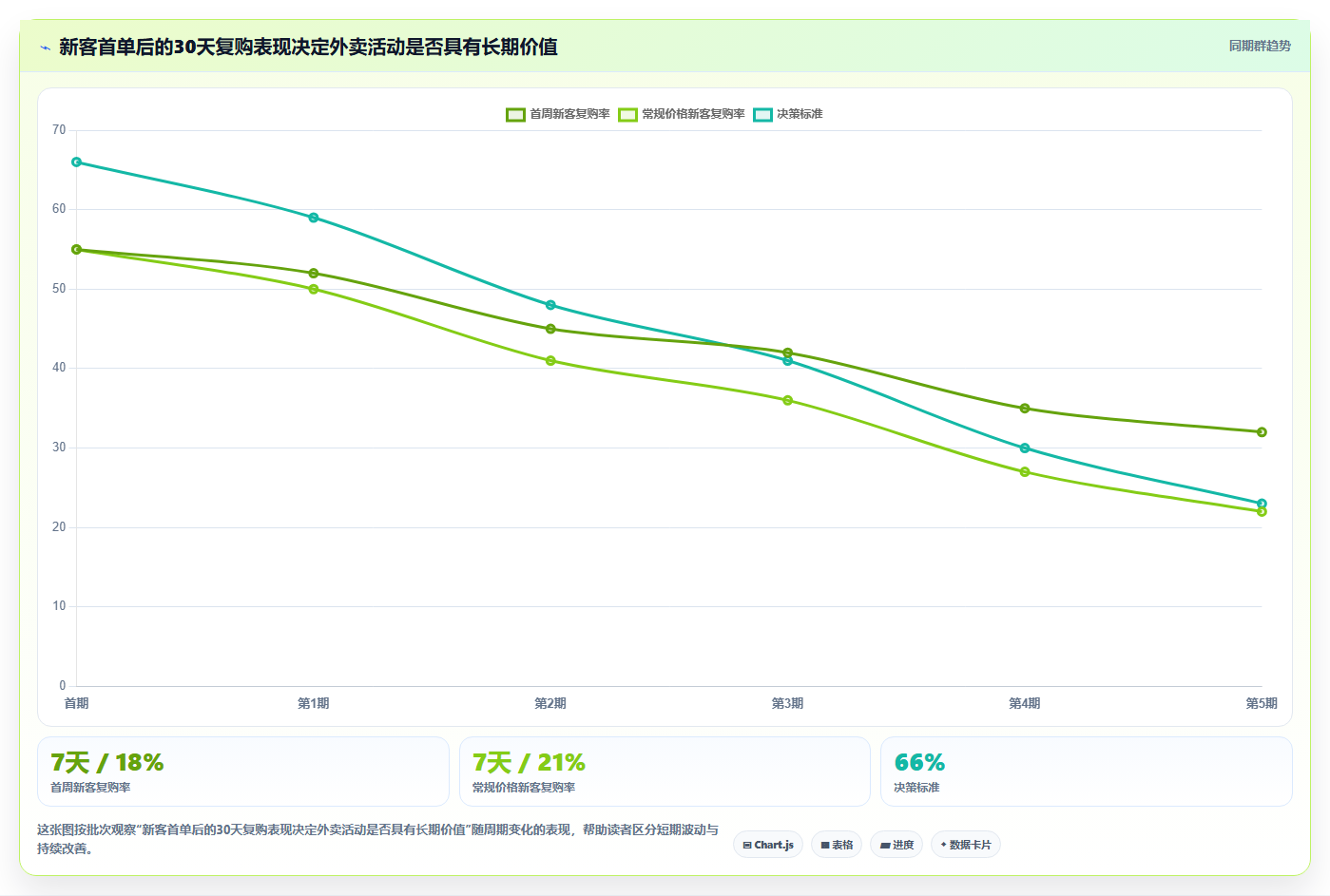The width and height of the screenshot is (1330, 896).
Task: Click the 首周新客复购率 point at 第2期 (45)
Action: coord(550,329)
